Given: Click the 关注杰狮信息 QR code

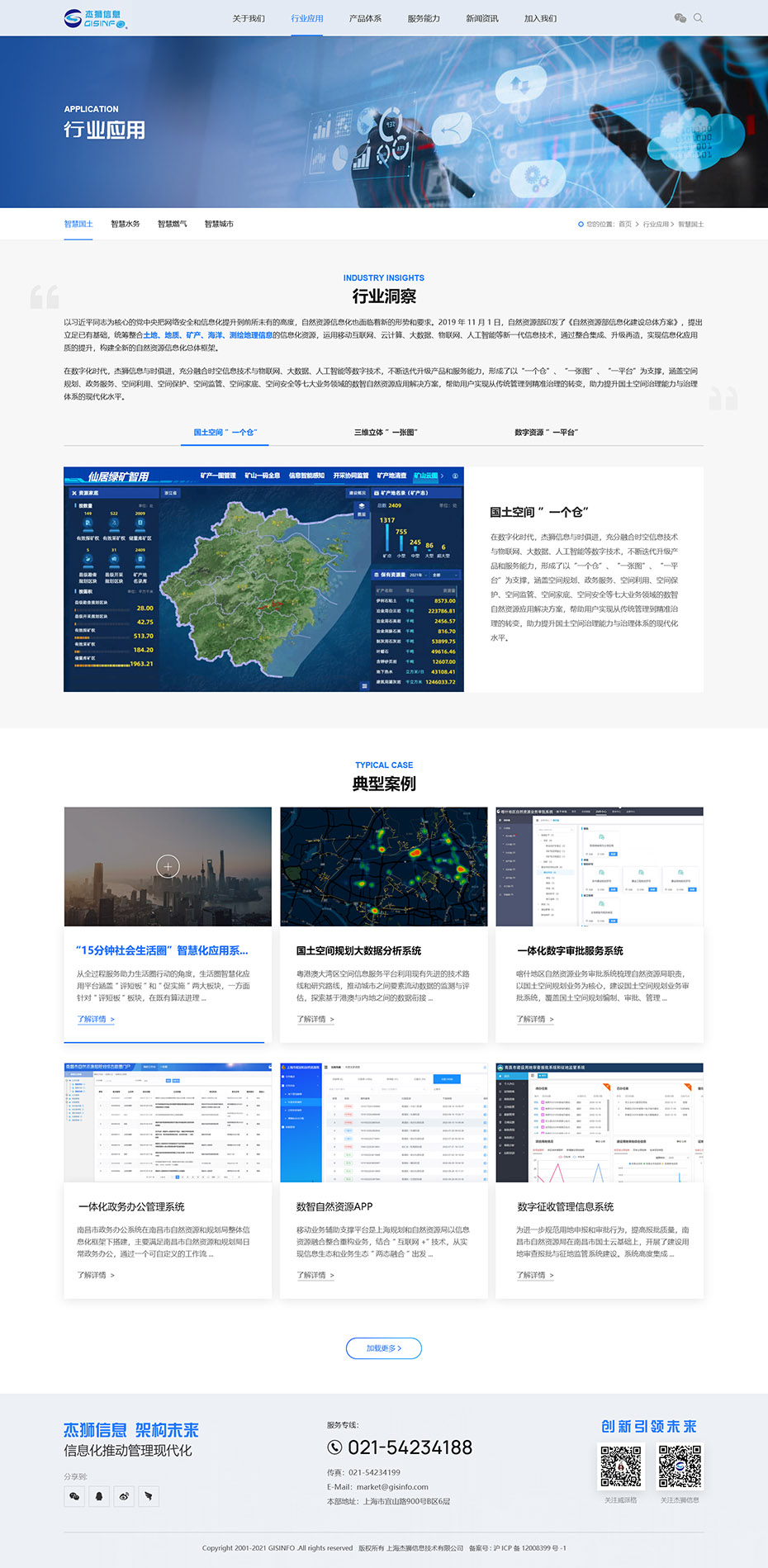Looking at the screenshot, I should pyautogui.click(x=680, y=1466).
